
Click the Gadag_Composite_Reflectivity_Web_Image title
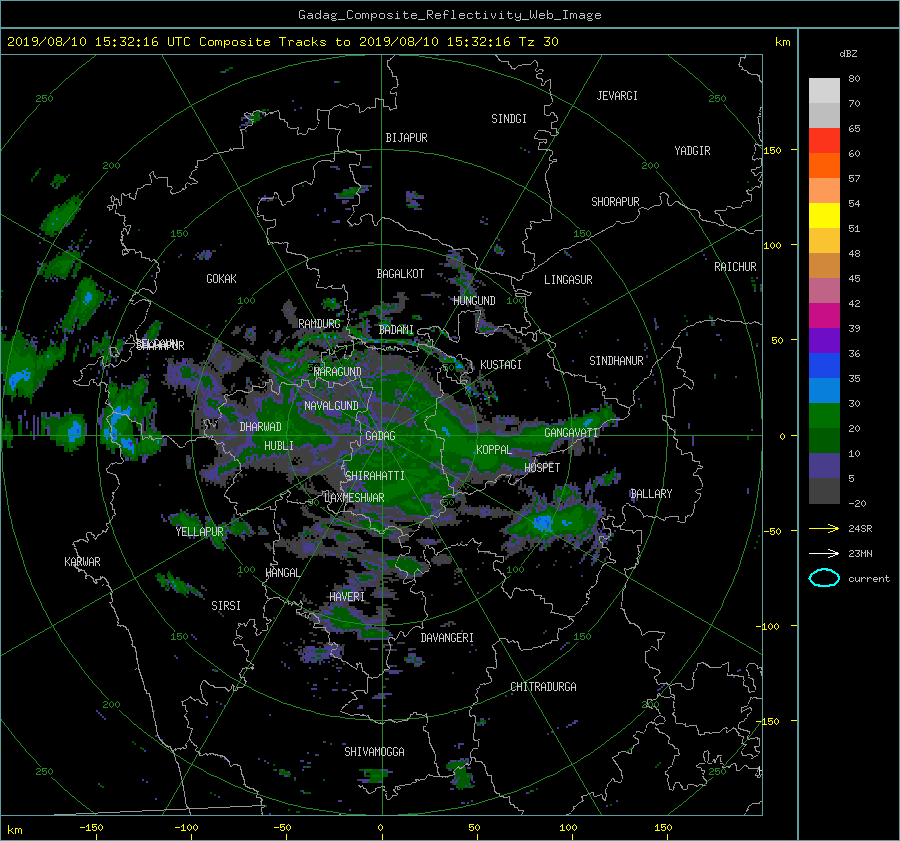tap(449, 15)
